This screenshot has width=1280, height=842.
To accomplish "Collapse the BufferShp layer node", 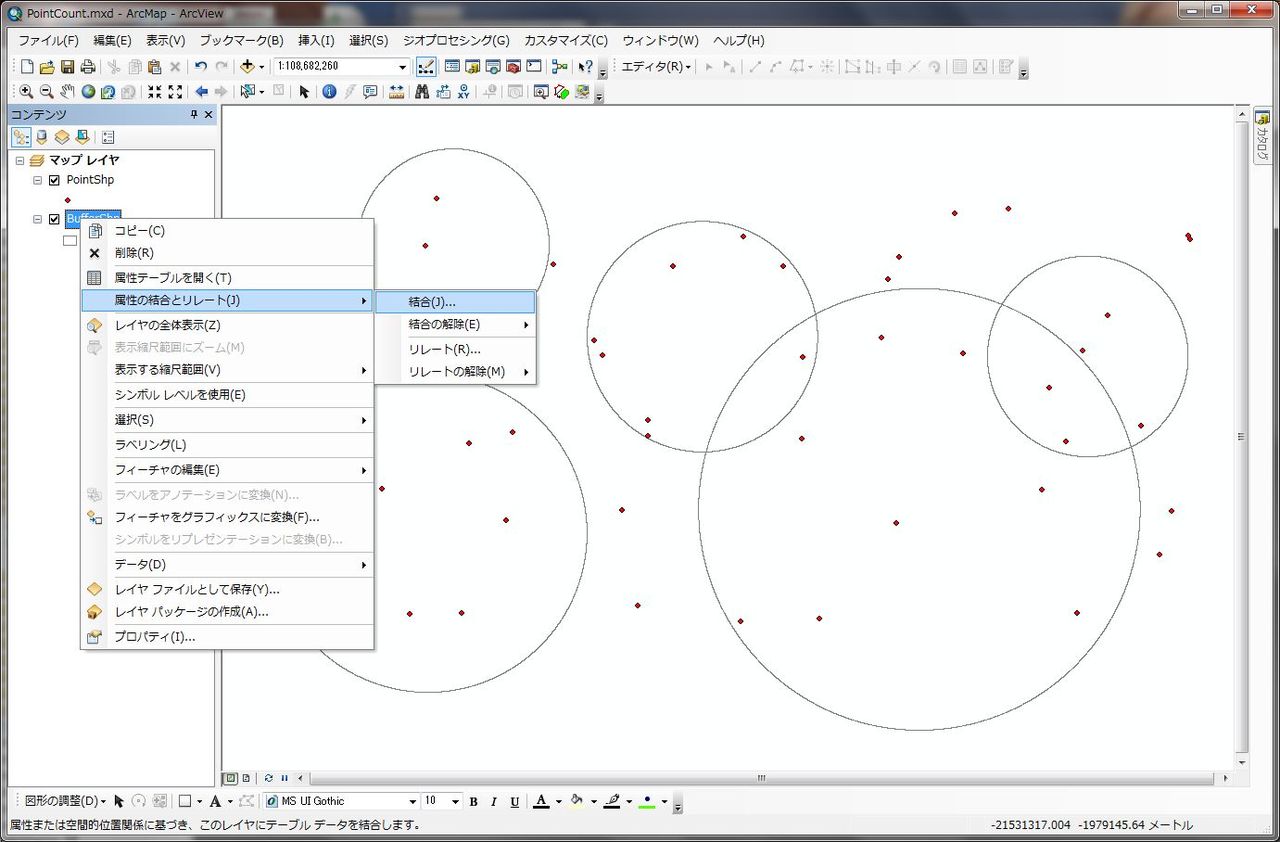I will click(x=38, y=219).
